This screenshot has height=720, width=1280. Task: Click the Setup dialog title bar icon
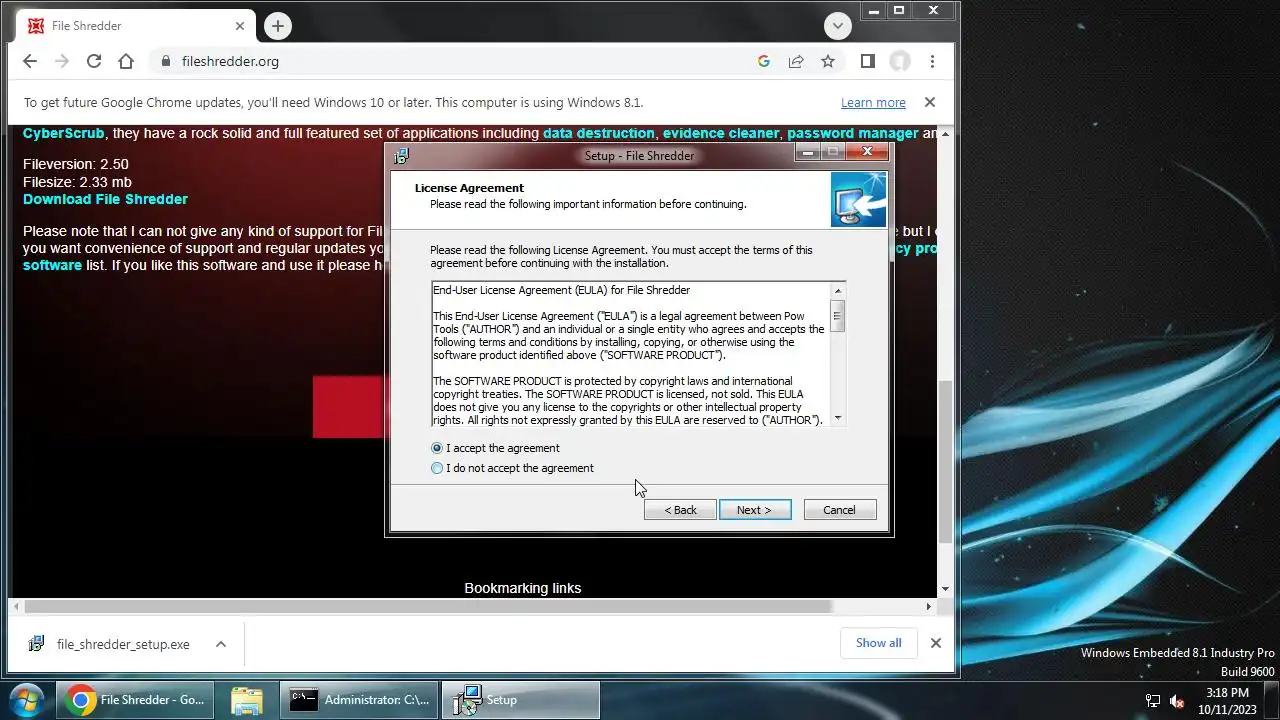402,155
